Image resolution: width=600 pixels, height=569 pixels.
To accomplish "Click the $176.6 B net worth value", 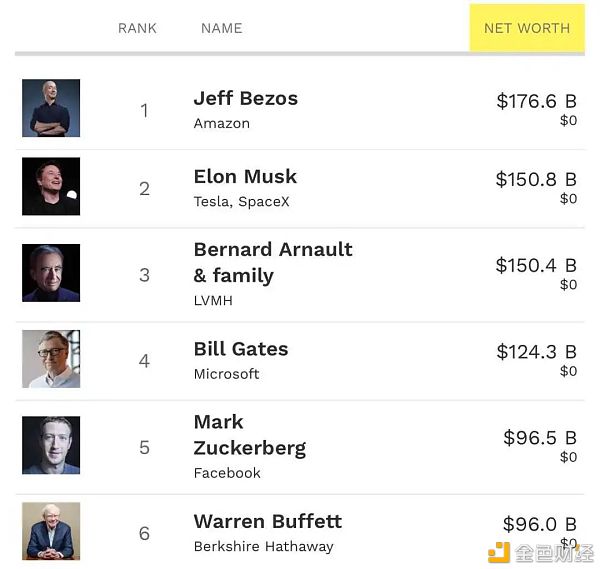I will [x=536, y=101].
